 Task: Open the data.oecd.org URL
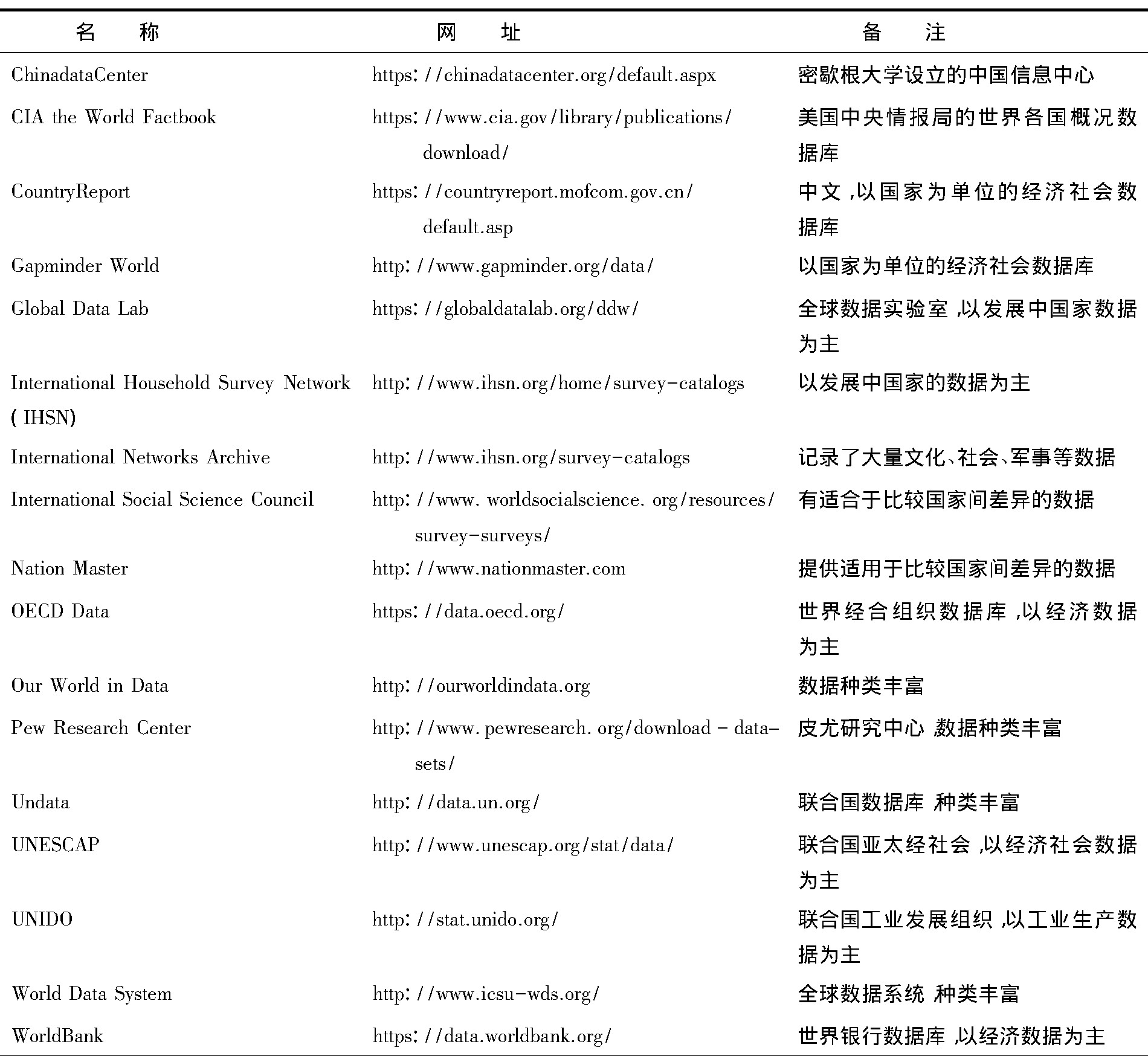pos(468,612)
